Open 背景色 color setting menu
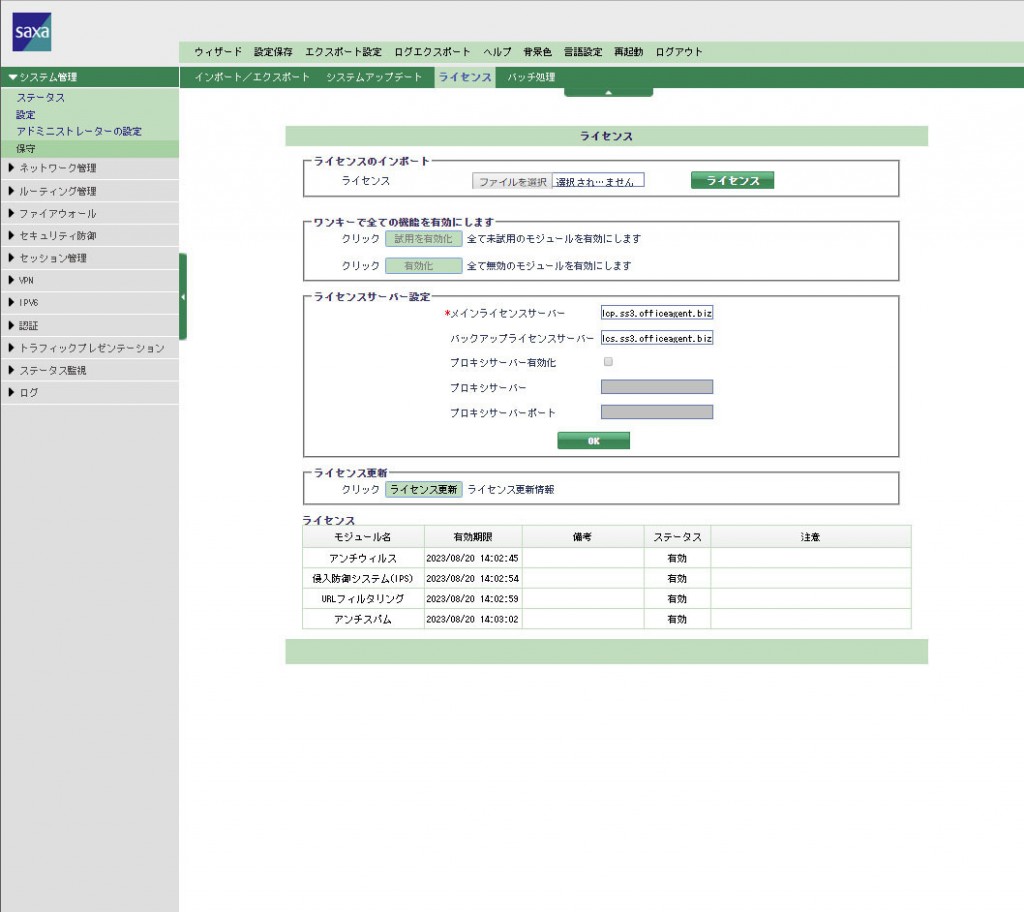Viewport: 1024px width, 912px height. click(x=537, y=52)
